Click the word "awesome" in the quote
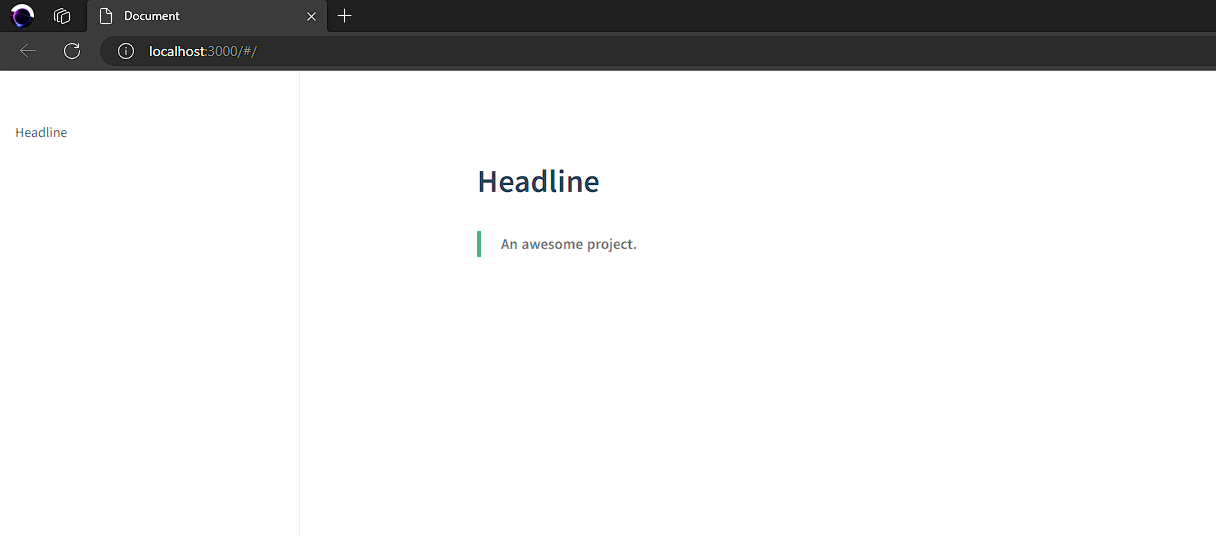 click(x=553, y=244)
